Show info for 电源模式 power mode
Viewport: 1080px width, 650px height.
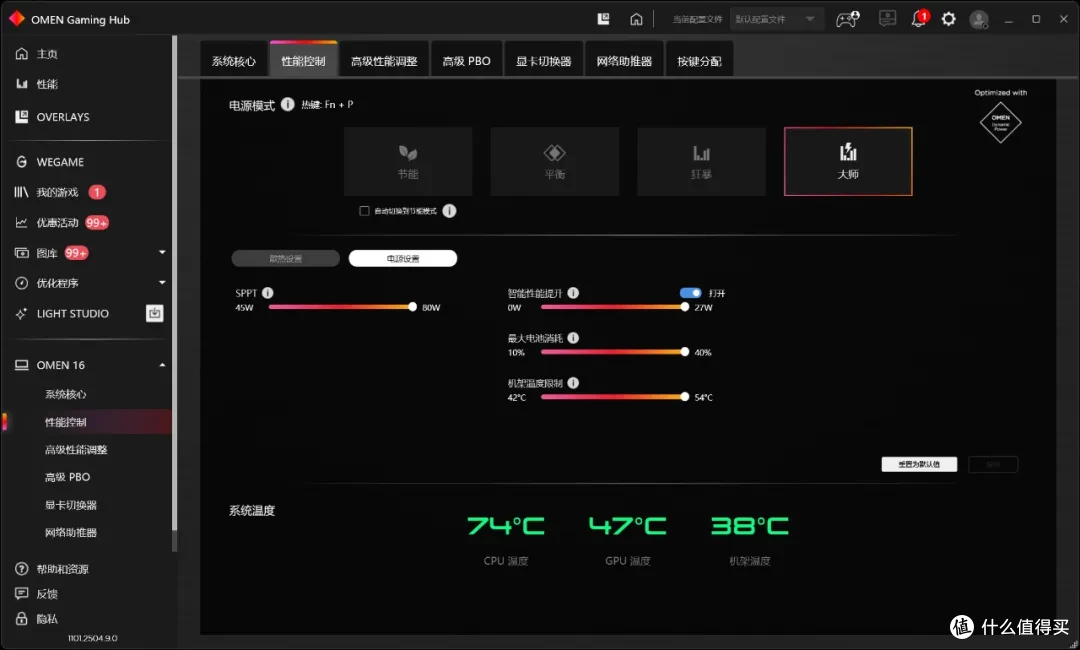click(x=287, y=105)
